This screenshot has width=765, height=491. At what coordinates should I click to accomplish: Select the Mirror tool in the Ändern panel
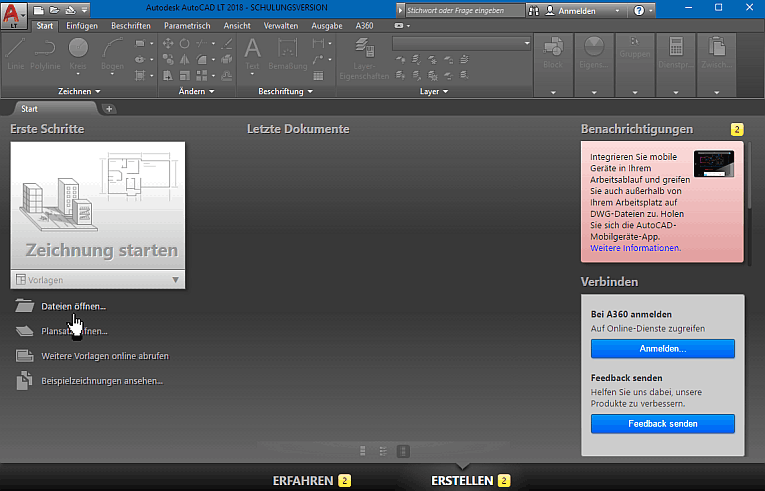click(184, 60)
